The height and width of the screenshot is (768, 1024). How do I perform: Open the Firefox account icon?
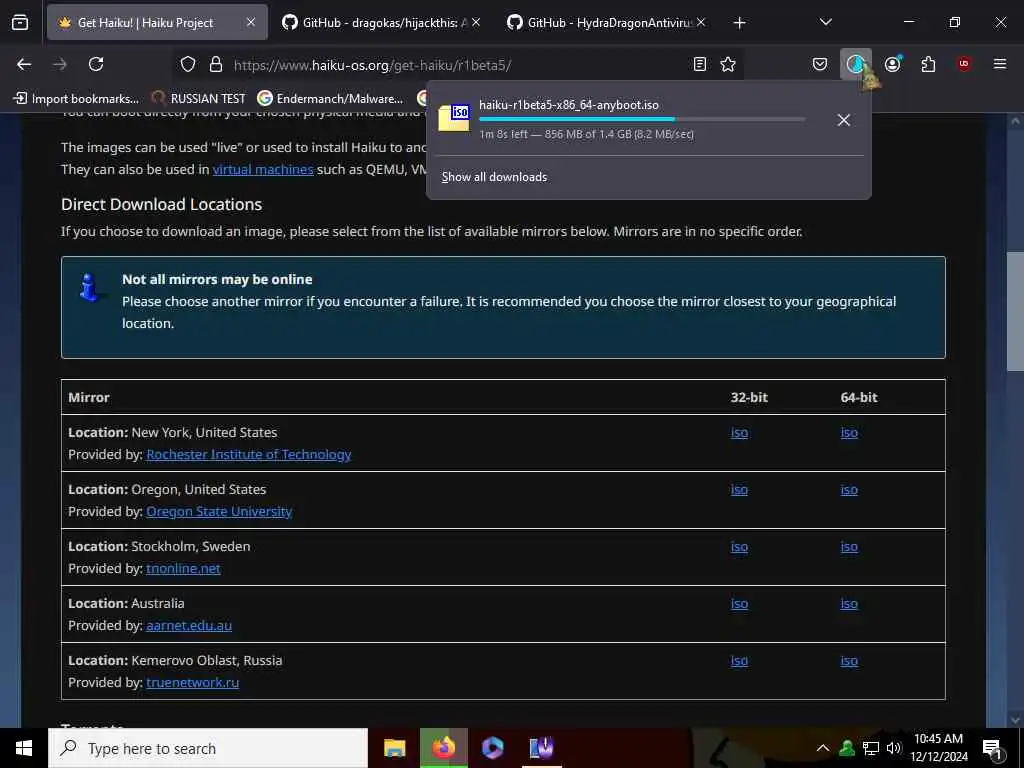[892, 64]
